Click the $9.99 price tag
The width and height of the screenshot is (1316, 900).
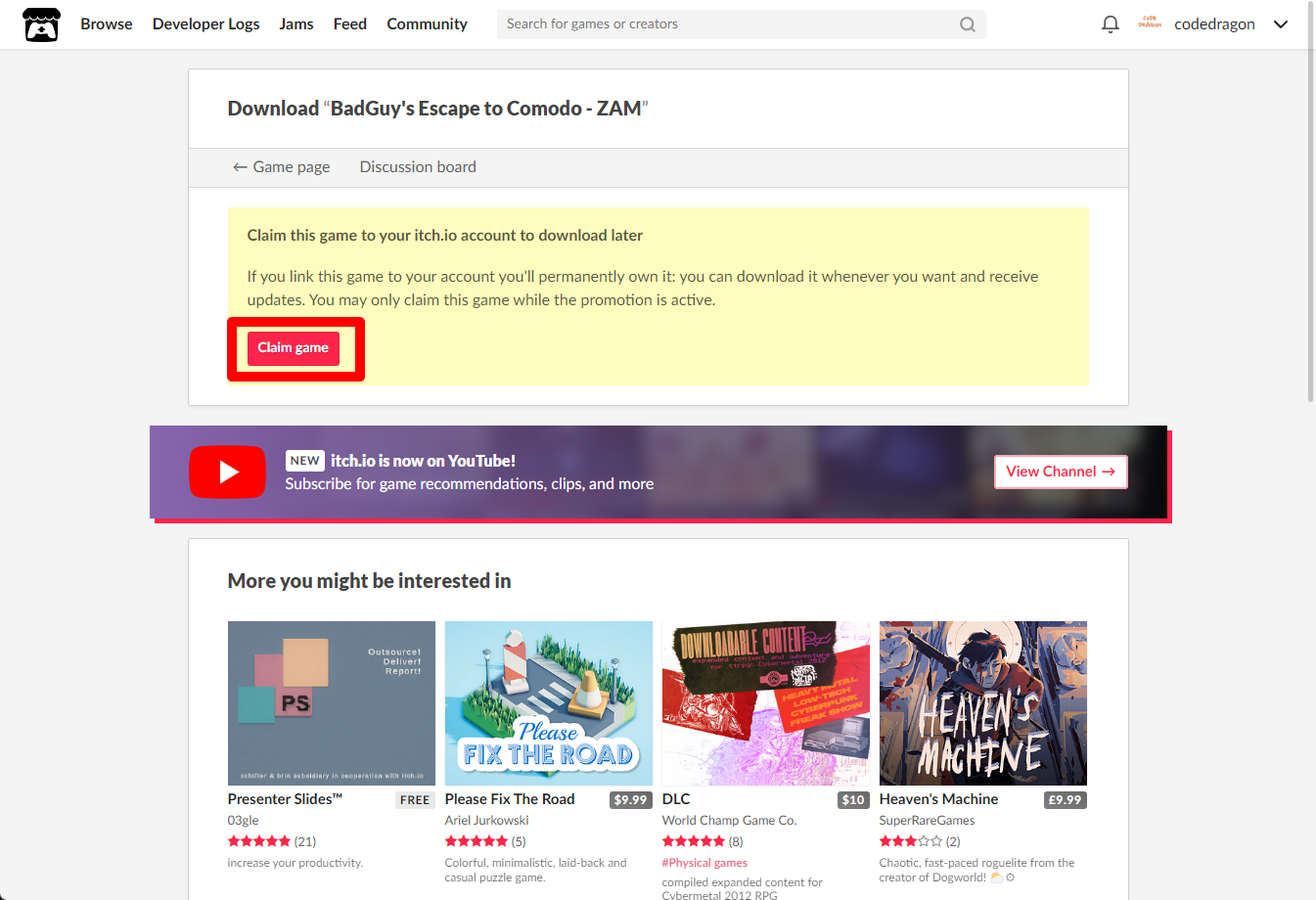(x=630, y=800)
